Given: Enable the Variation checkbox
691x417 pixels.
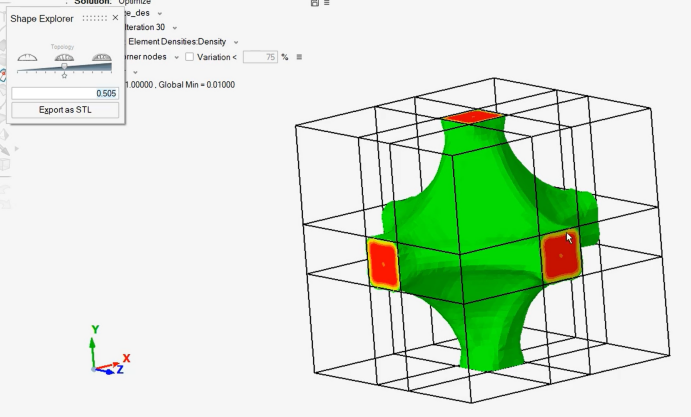Looking at the screenshot, I should point(189,57).
